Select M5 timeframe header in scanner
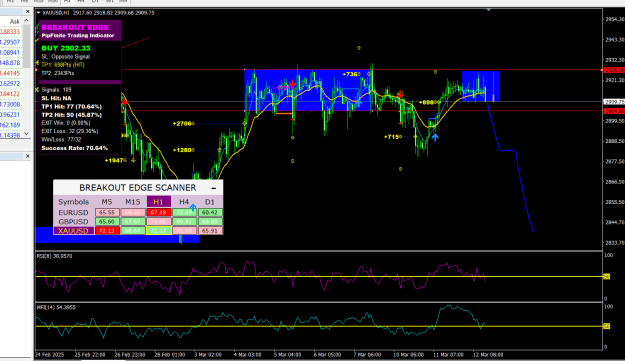 pos(106,202)
